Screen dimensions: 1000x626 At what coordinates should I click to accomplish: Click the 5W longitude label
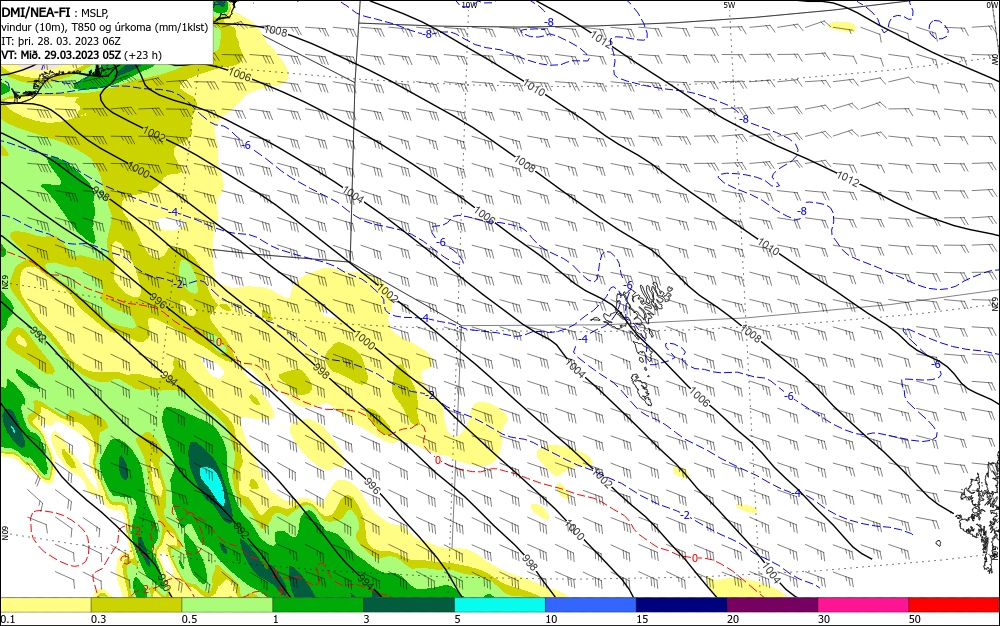(x=729, y=5)
